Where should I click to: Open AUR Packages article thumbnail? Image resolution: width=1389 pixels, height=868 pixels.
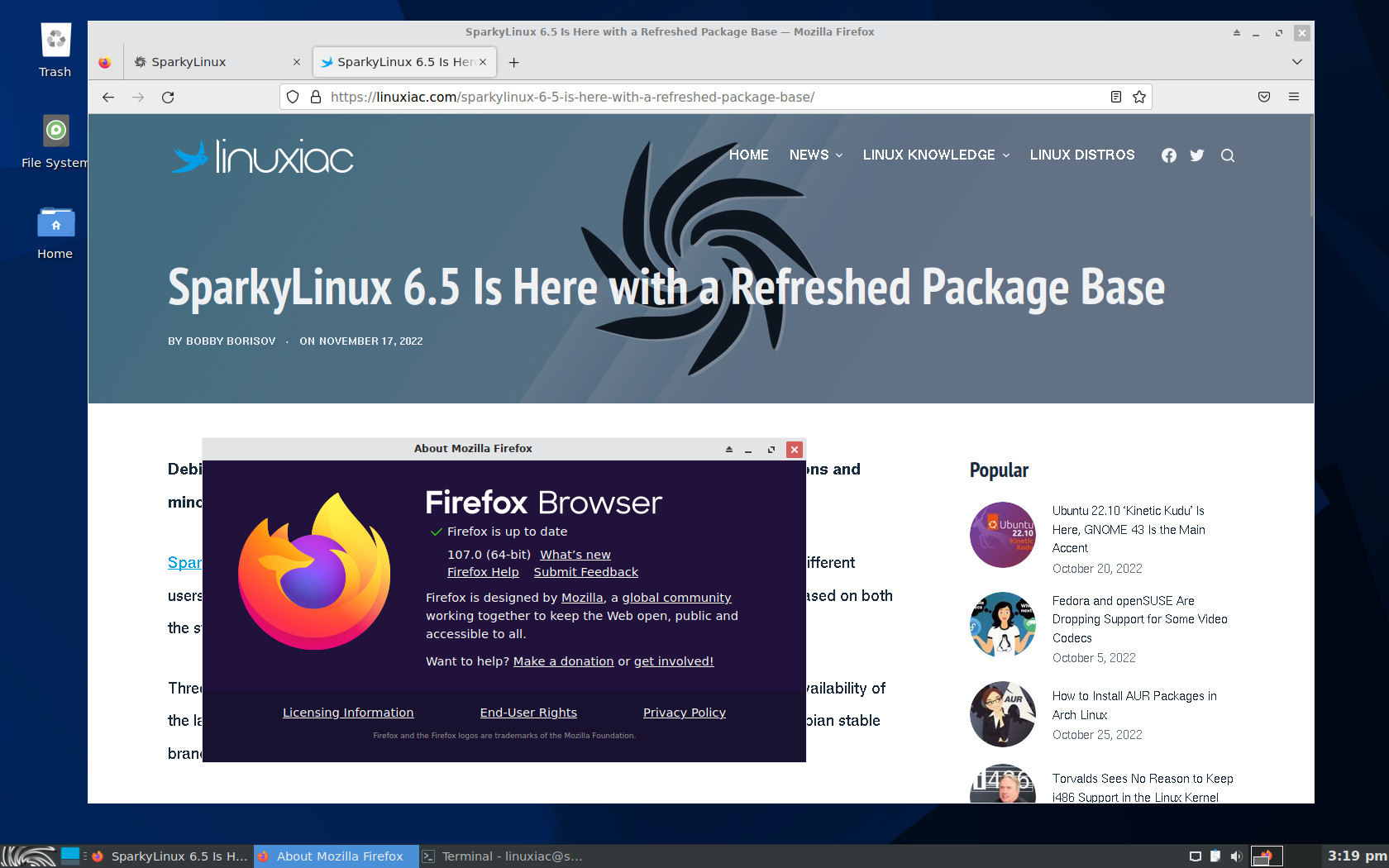click(x=1003, y=714)
